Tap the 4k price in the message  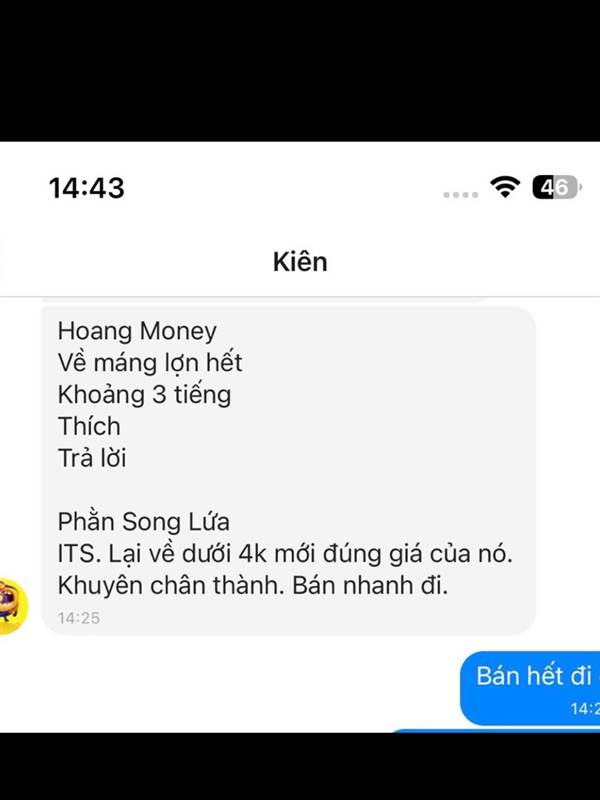click(x=252, y=554)
